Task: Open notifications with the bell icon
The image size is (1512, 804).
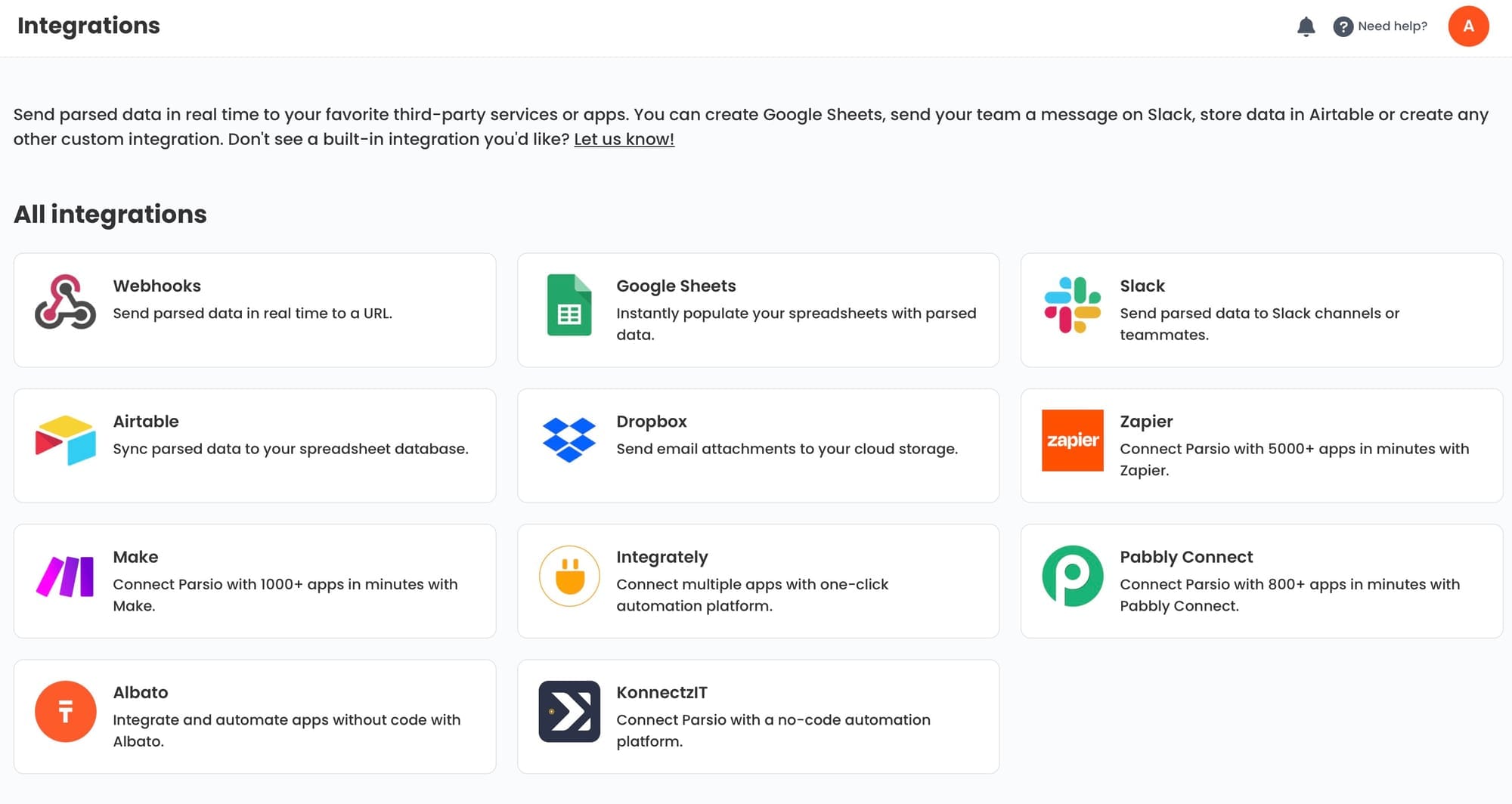Action: 1306,27
